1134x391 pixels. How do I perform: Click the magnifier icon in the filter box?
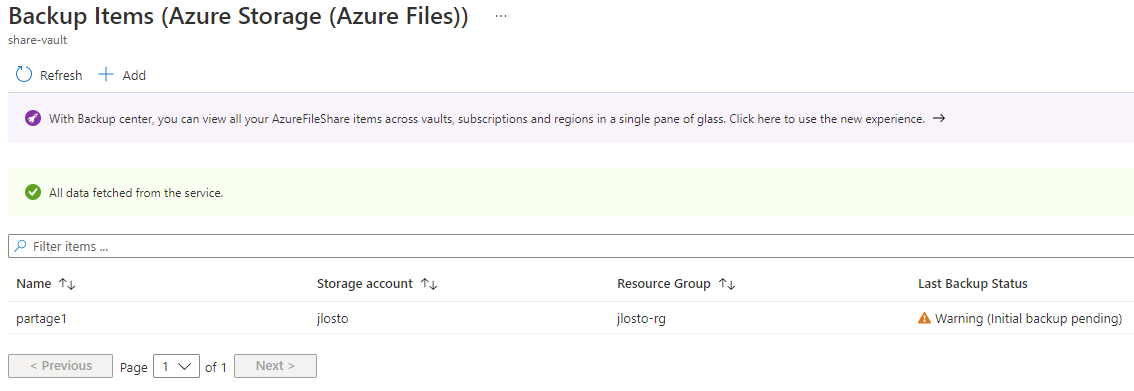(21, 246)
